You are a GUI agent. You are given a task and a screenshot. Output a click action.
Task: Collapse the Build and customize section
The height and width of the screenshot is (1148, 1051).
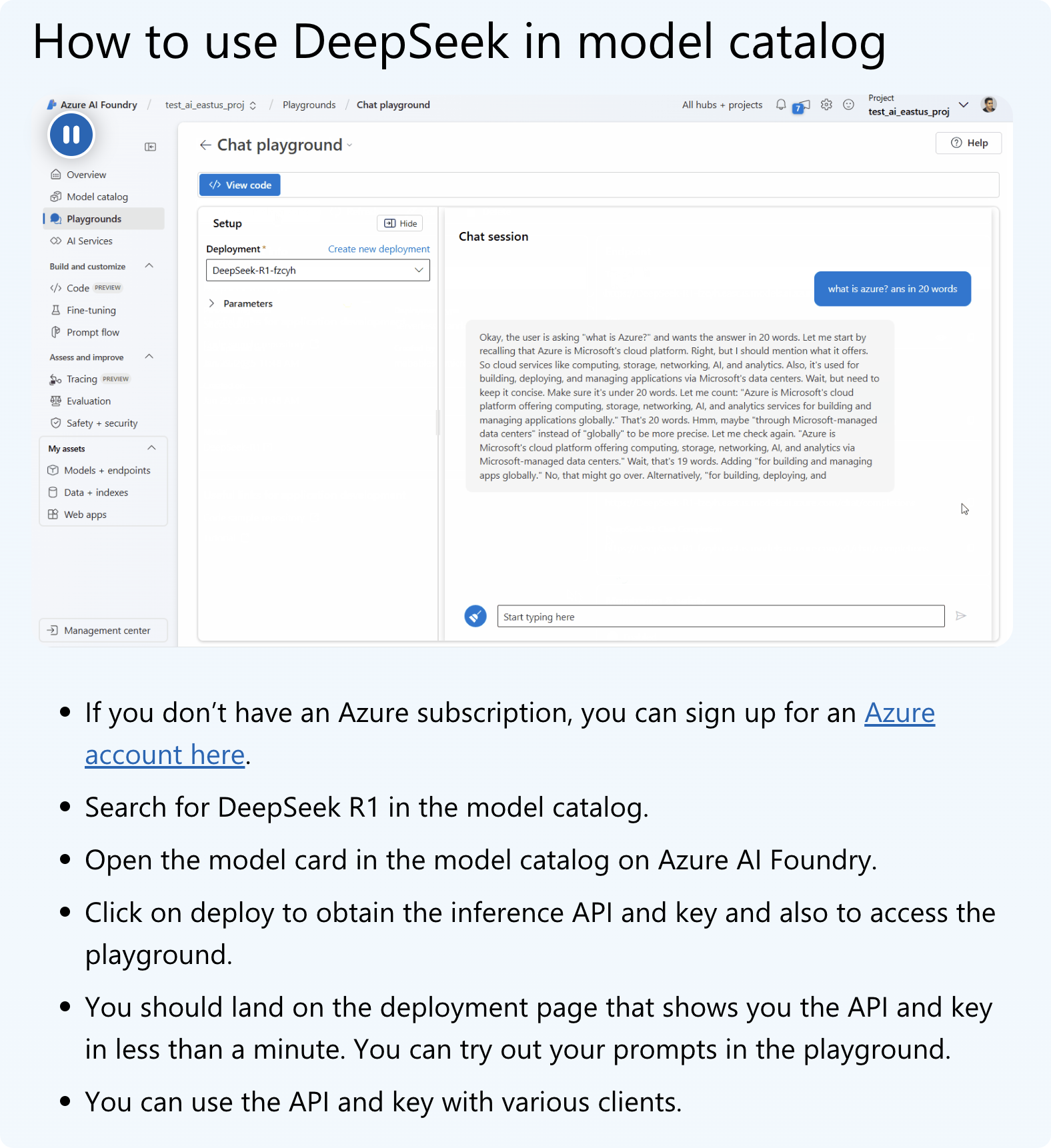pyautogui.click(x=149, y=265)
